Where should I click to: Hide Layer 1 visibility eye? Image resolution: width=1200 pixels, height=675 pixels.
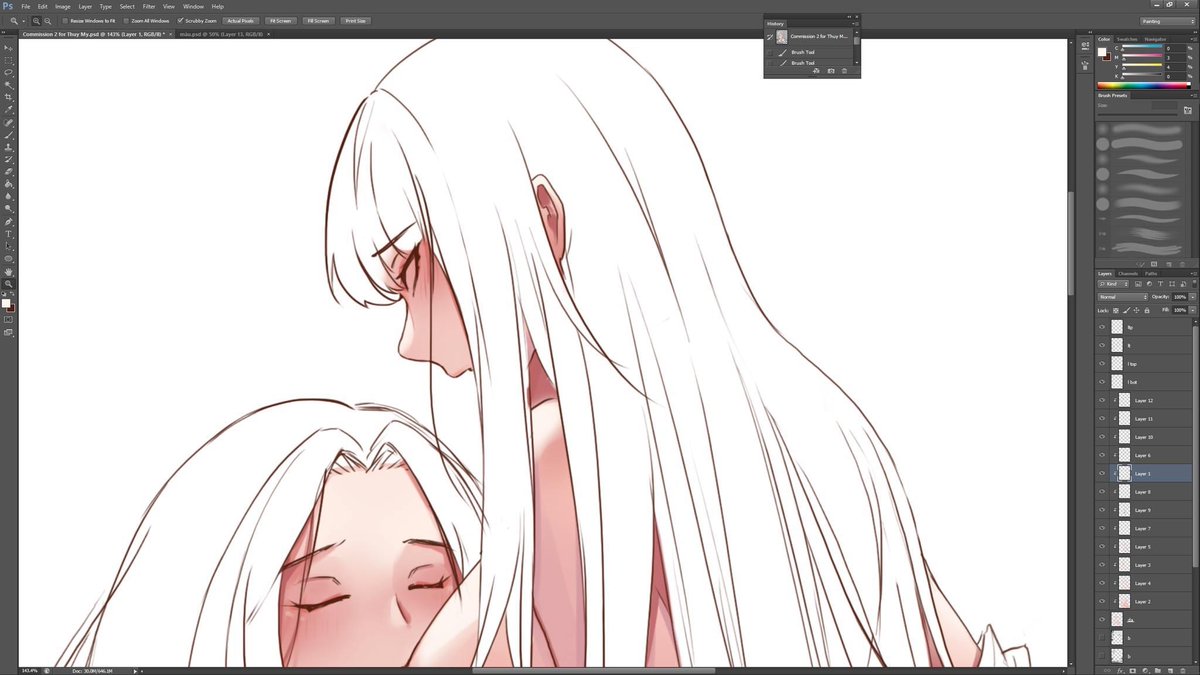pos(1103,474)
